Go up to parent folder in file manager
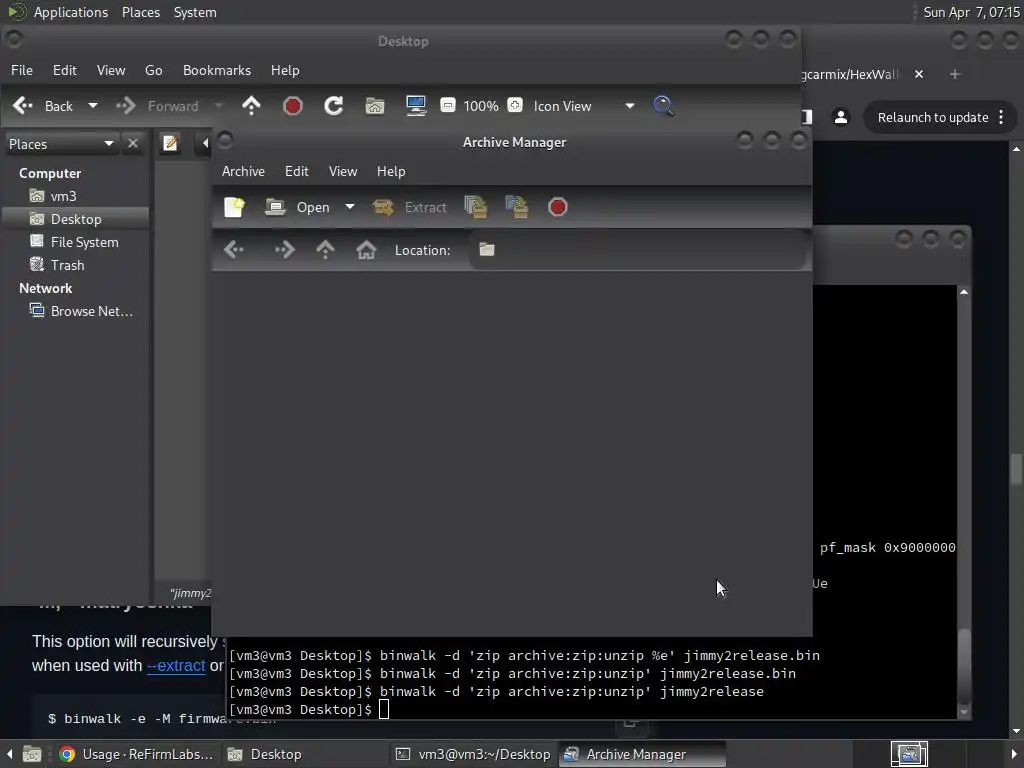The height and width of the screenshot is (768, 1024). tap(251, 106)
